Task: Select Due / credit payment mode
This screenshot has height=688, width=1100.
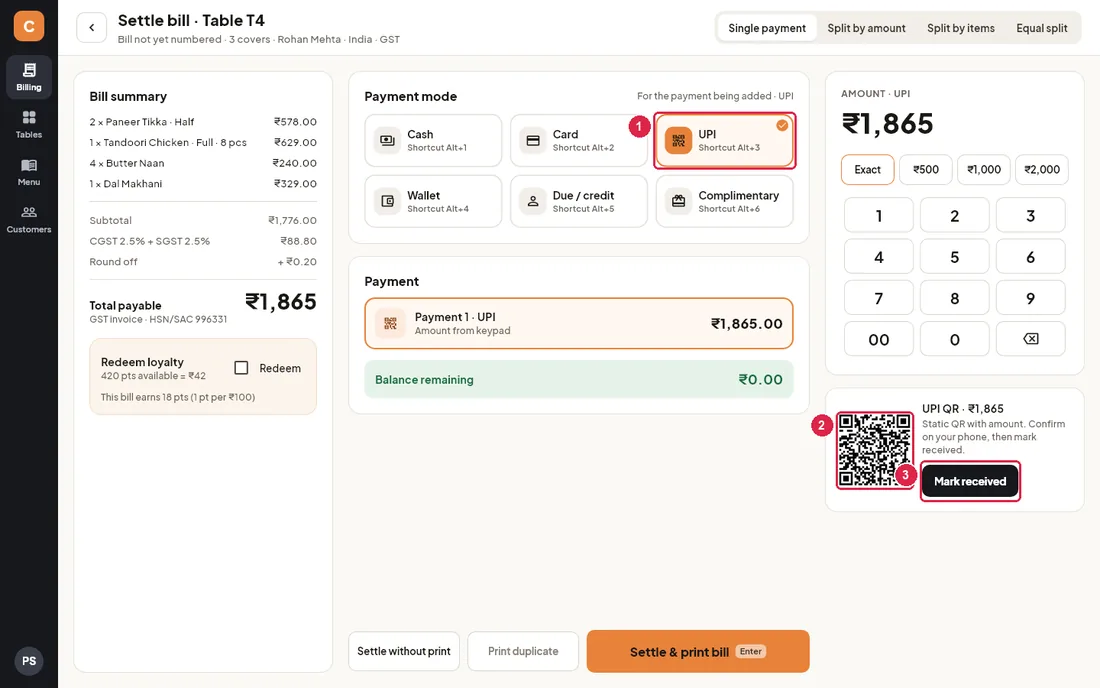Action: (x=578, y=201)
